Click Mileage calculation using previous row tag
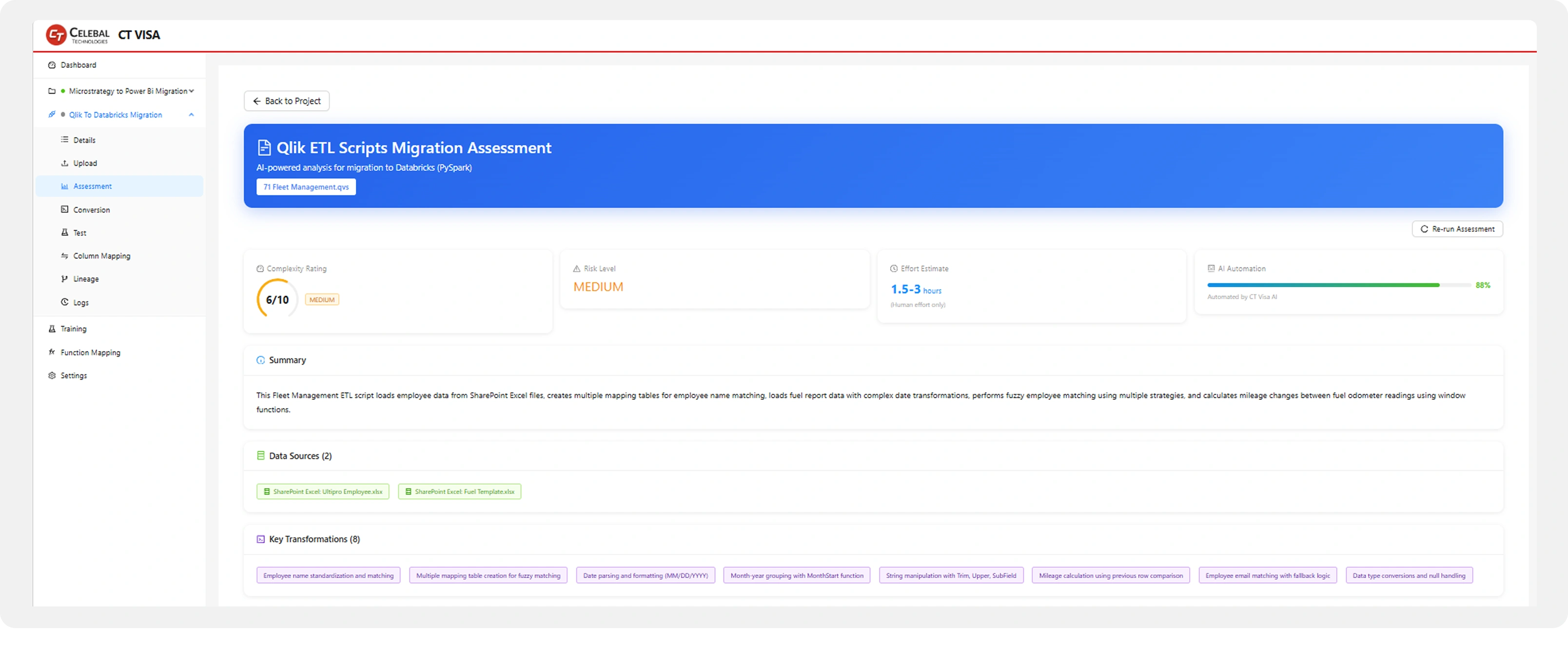 click(1111, 575)
